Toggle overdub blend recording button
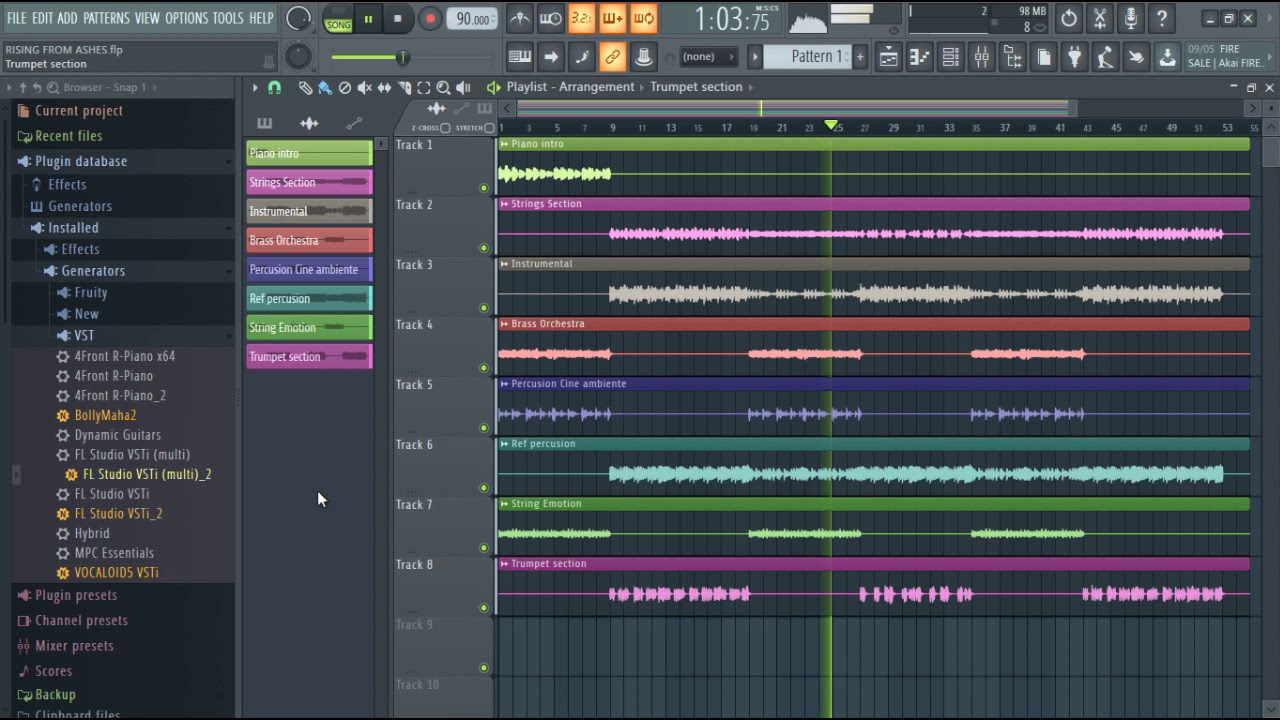Image resolution: width=1280 pixels, height=720 pixels. coord(612,18)
